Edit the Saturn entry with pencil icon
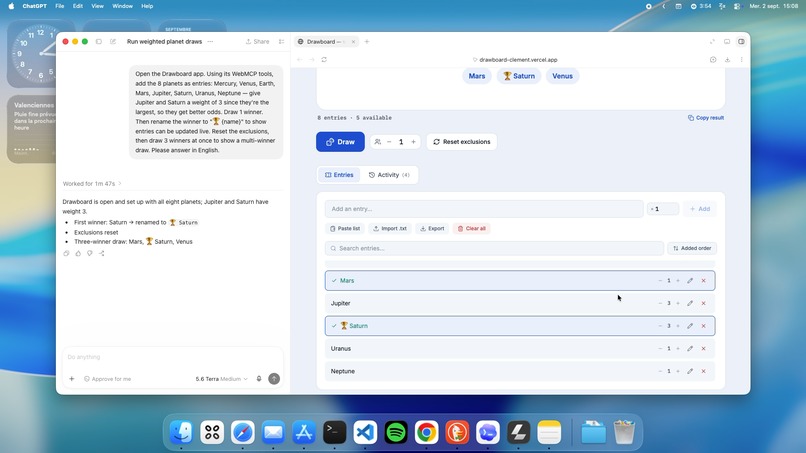The image size is (806, 453). (690, 326)
